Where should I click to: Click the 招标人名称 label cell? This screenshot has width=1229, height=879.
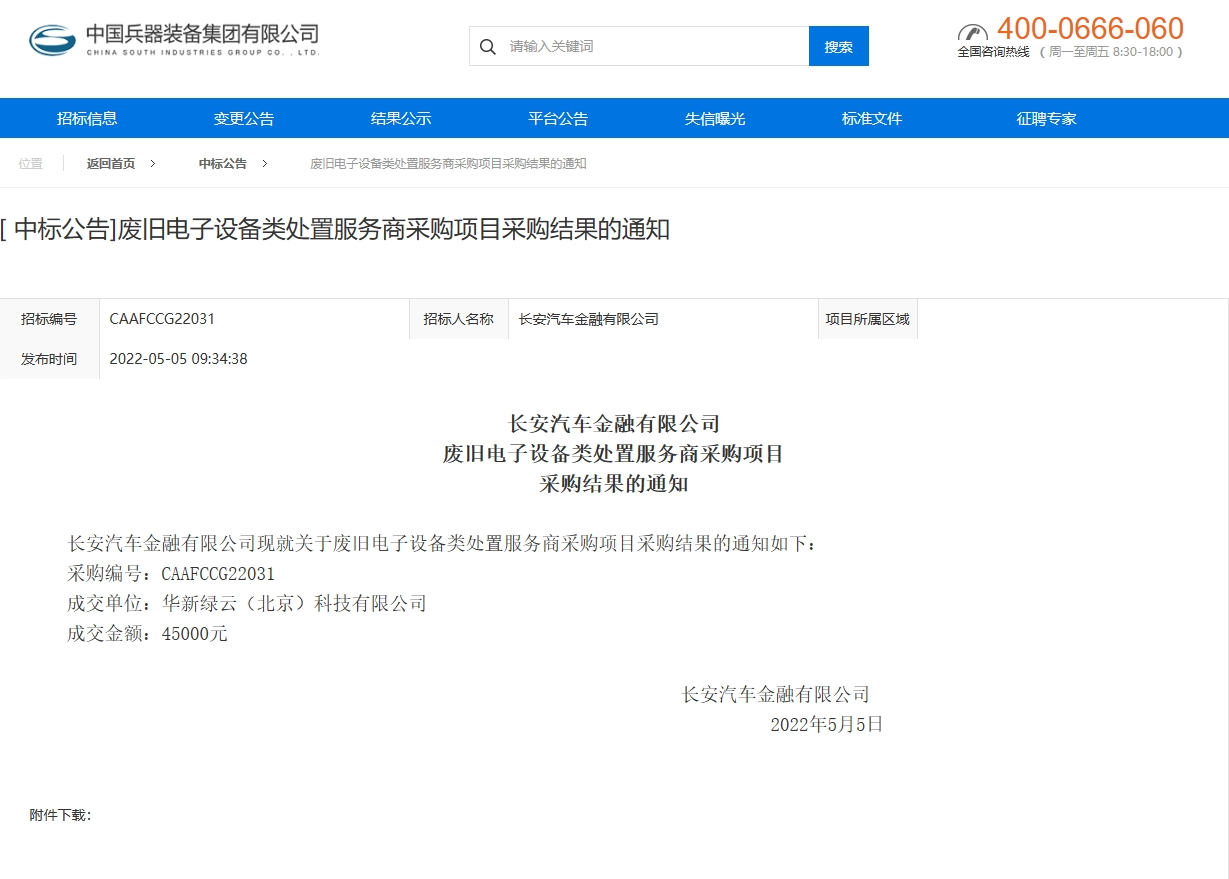point(459,319)
